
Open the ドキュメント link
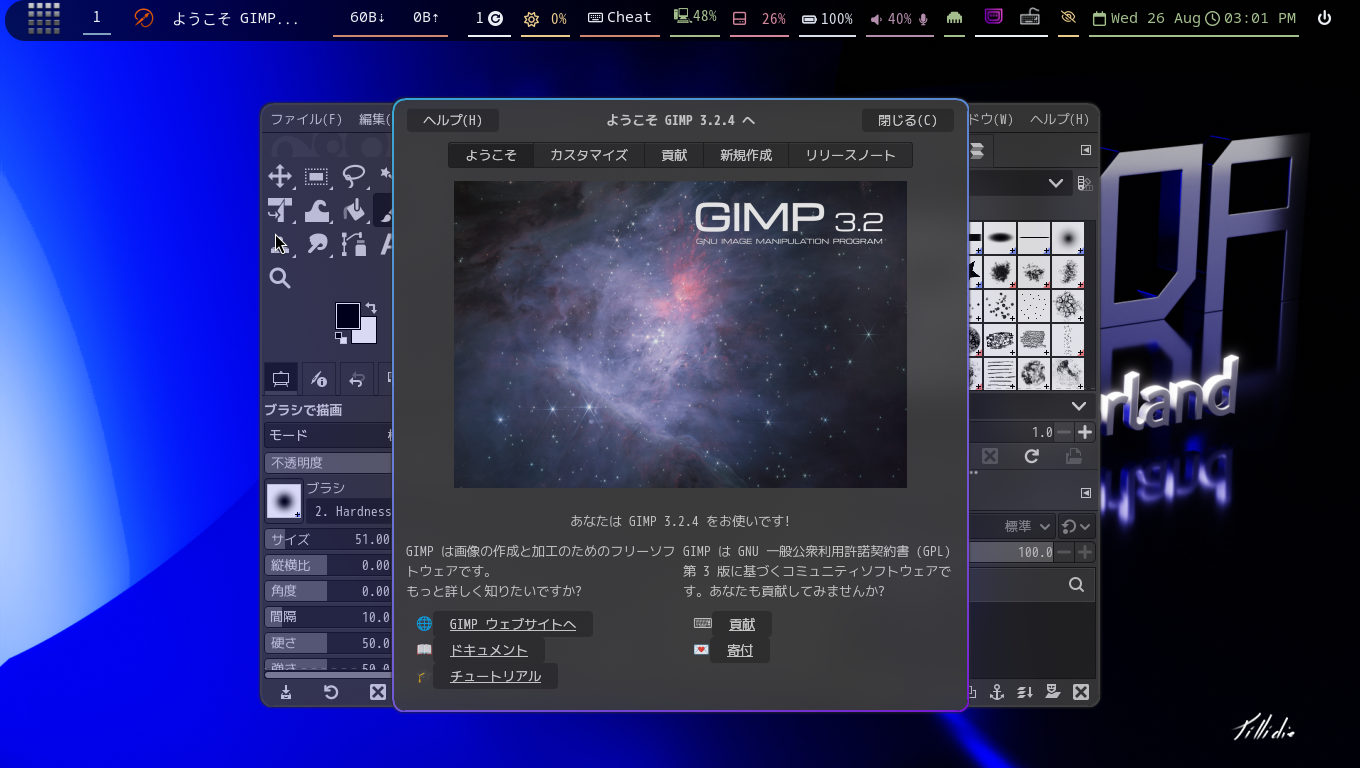pos(489,650)
